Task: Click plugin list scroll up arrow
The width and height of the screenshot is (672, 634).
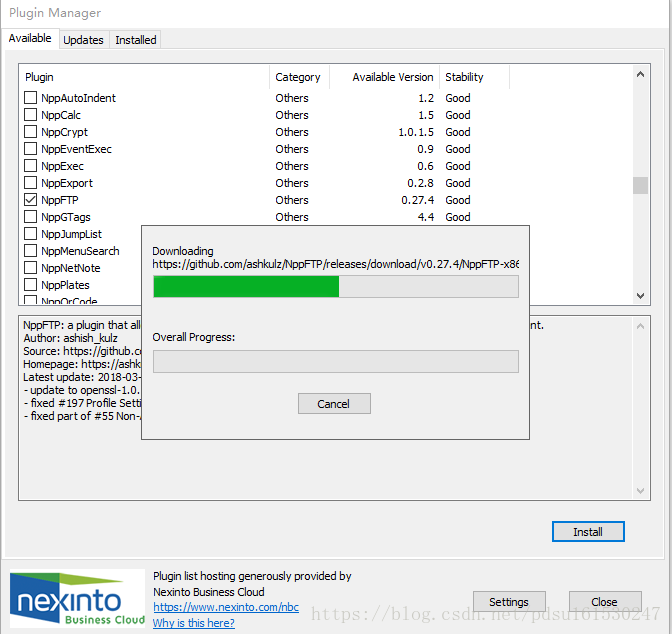Action: point(640,74)
